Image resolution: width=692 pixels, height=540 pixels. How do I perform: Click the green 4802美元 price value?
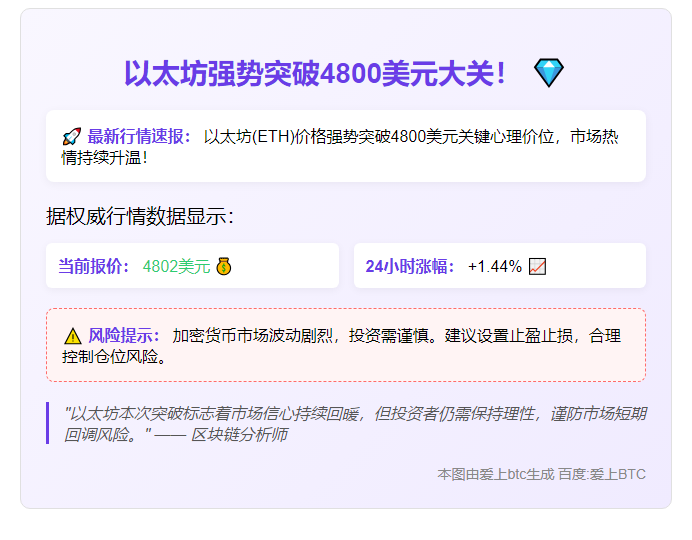coord(176,266)
